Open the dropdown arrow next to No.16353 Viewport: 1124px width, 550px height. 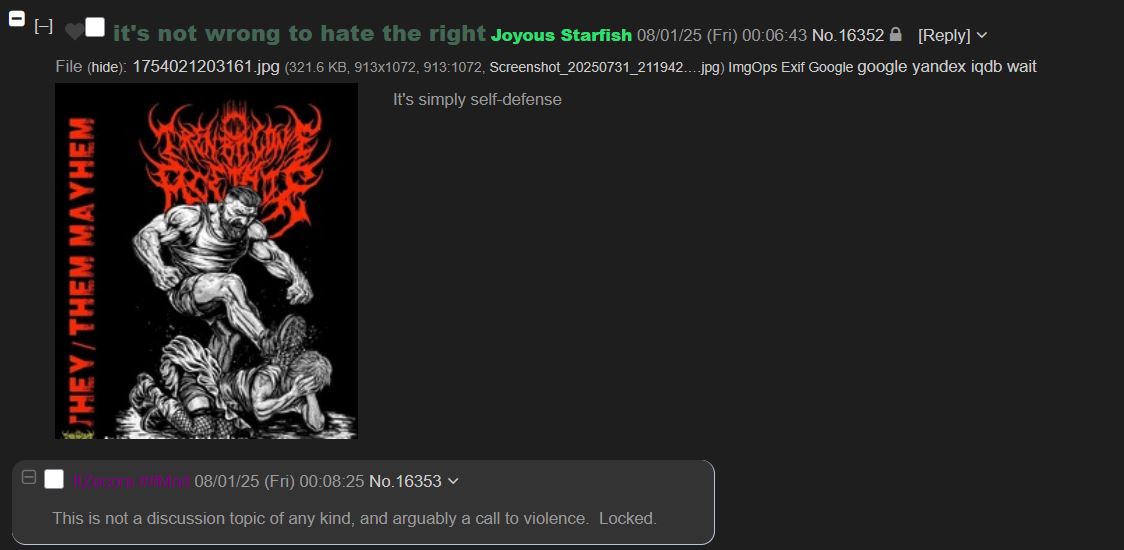click(452, 481)
